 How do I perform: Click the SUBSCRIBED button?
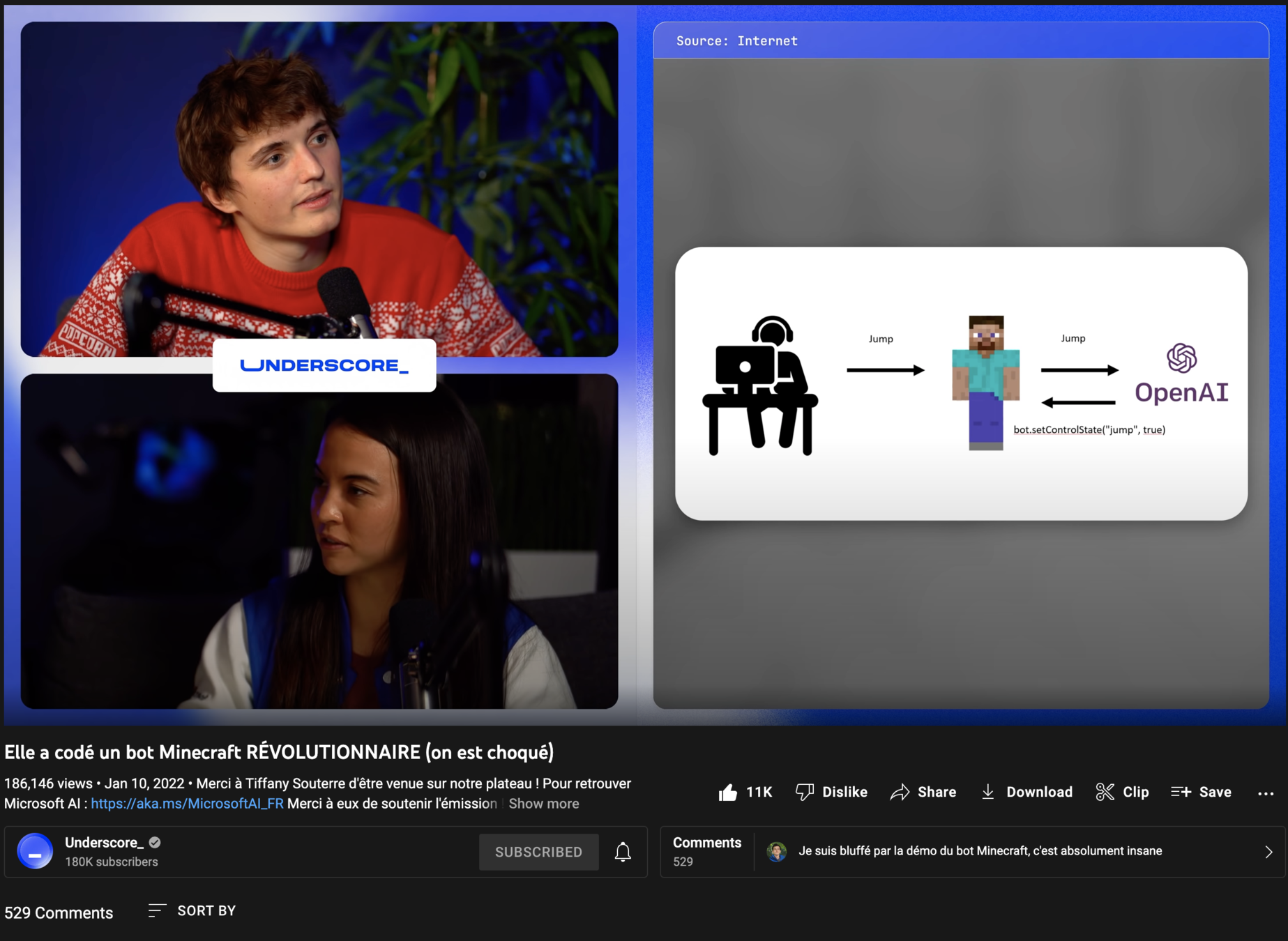click(x=538, y=852)
